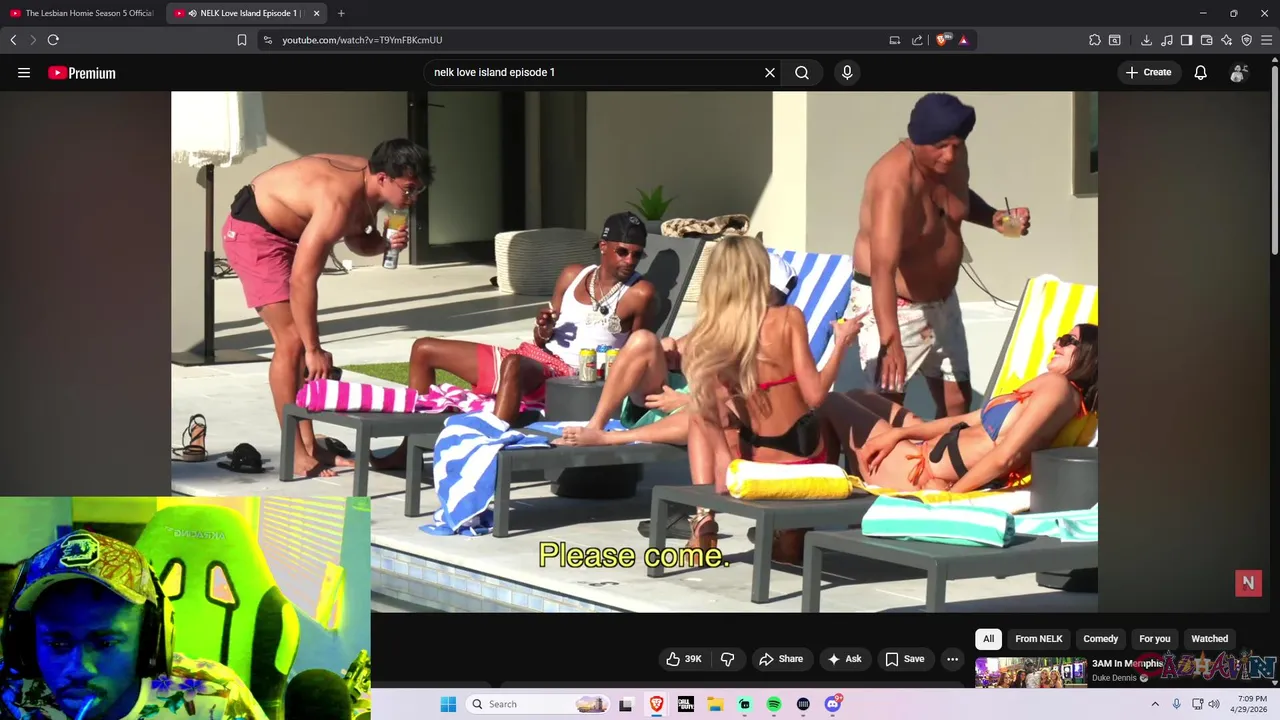The width and height of the screenshot is (1280, 720).
Task: Click the NELK channel watermark in the player
Action: [x=1248, y=583]
